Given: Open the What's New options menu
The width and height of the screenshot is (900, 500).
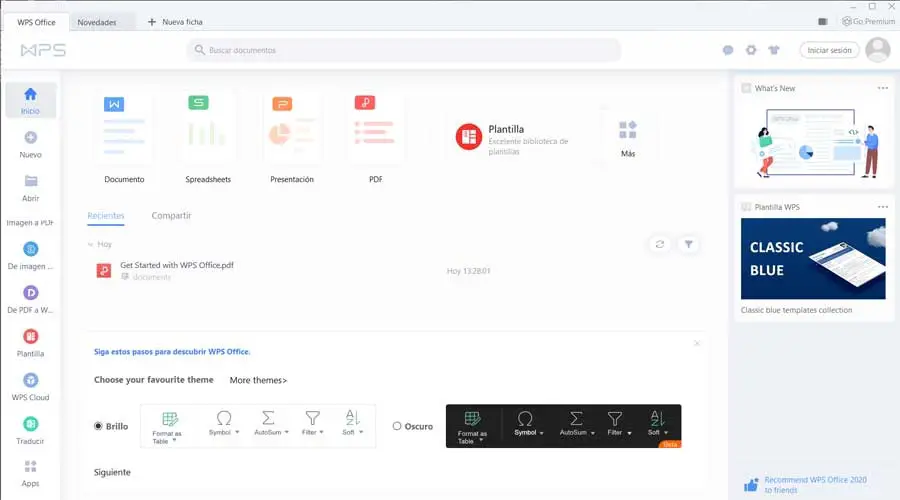Looking at the screenshot, I should [x=883, y=88].
